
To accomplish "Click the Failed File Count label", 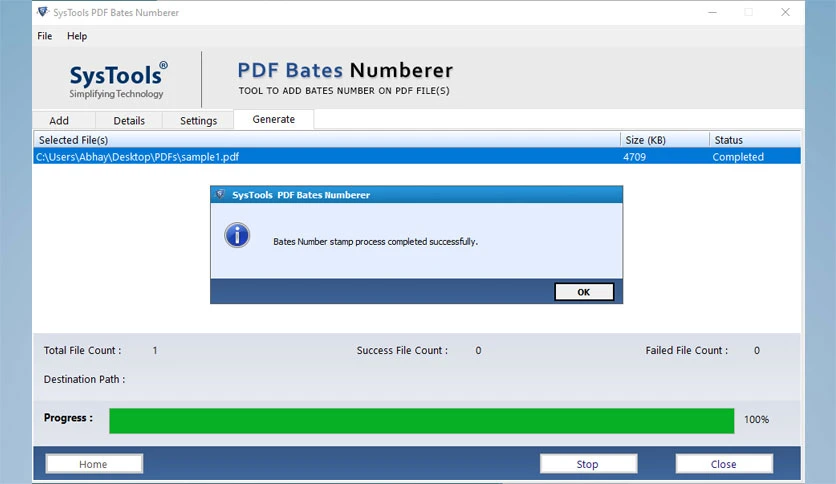I will point(687,350).
